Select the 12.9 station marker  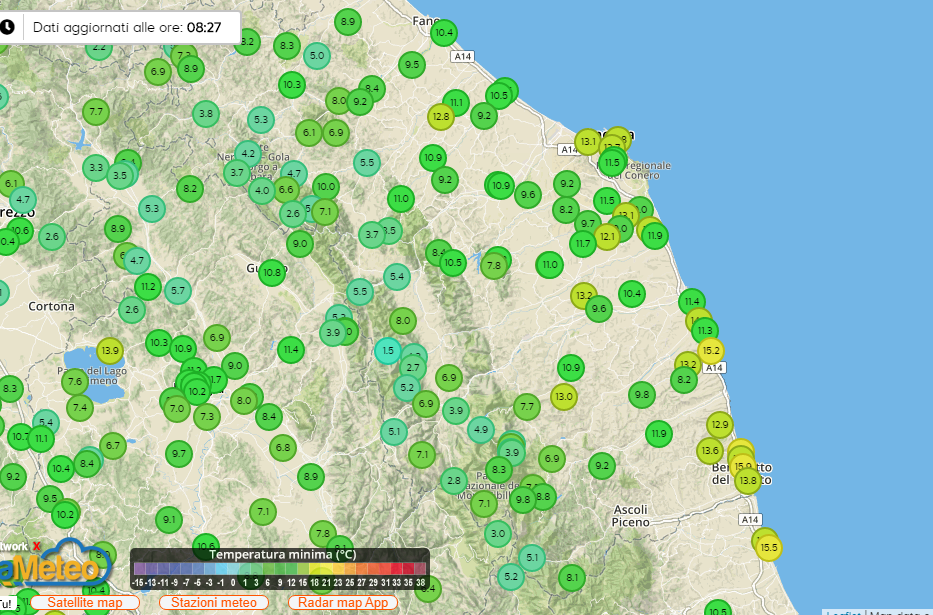click(x=719, y=425)
